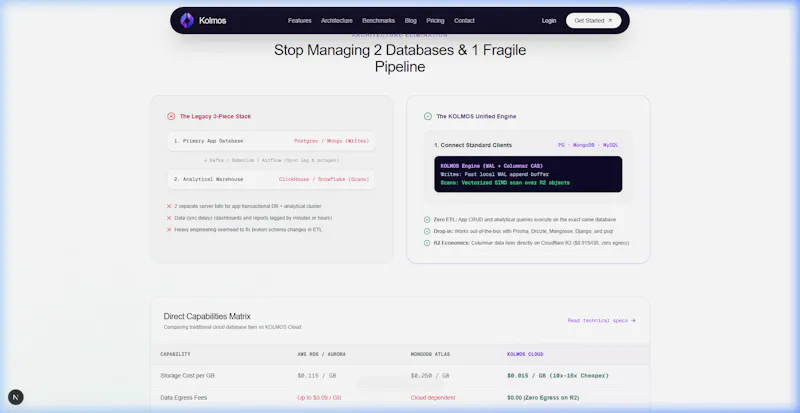Click the X icon next to Data sync delays
The image size is (800, 413).
click(x=169, y=218)
